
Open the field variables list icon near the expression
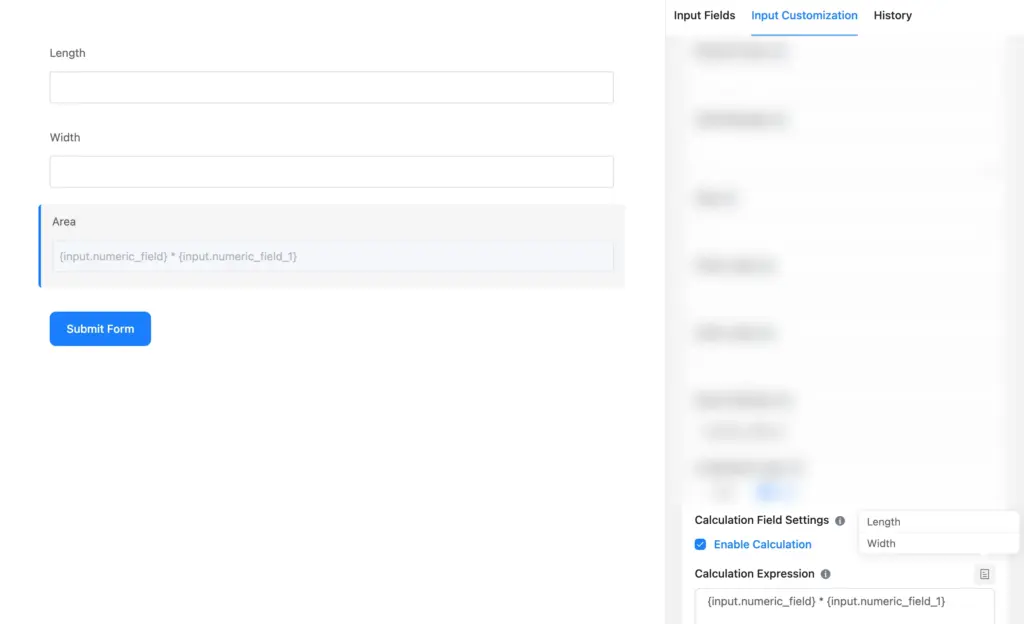[x=984, y=573]
